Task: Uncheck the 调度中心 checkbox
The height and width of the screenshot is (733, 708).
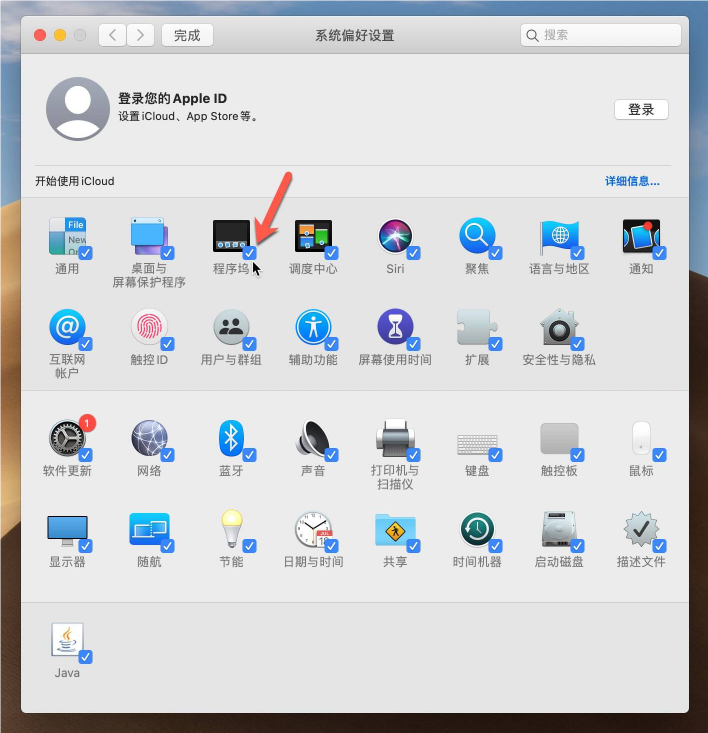Action: (331, 253)
